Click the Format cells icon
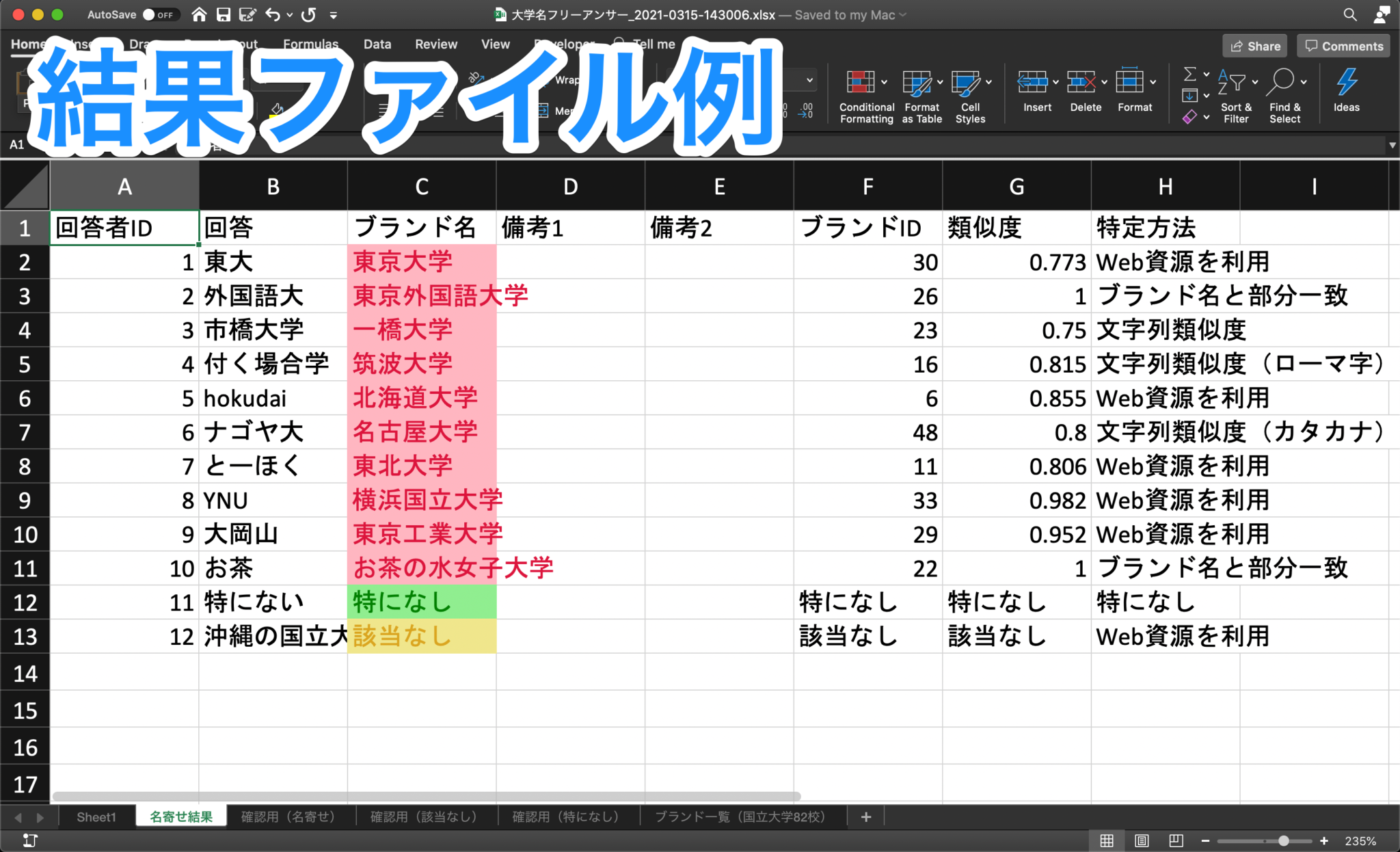1400x852 pixels. 1130,81
